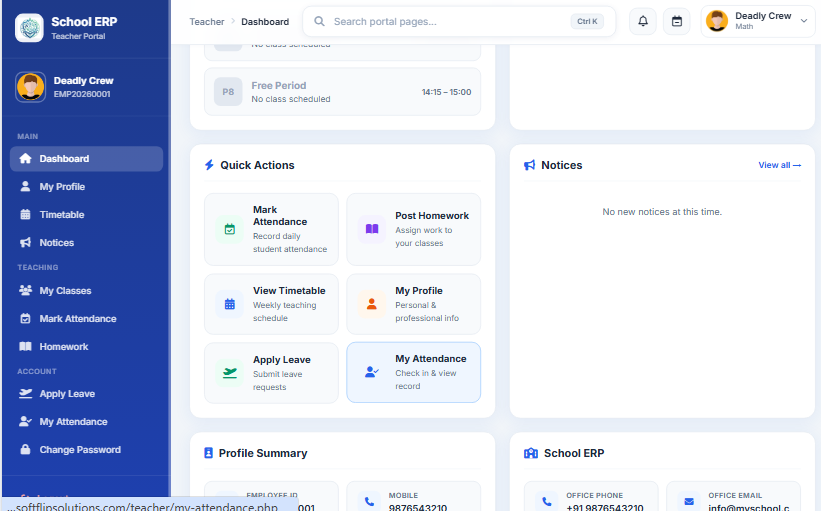Click Timetable calendar icon in sidebar

25,215
